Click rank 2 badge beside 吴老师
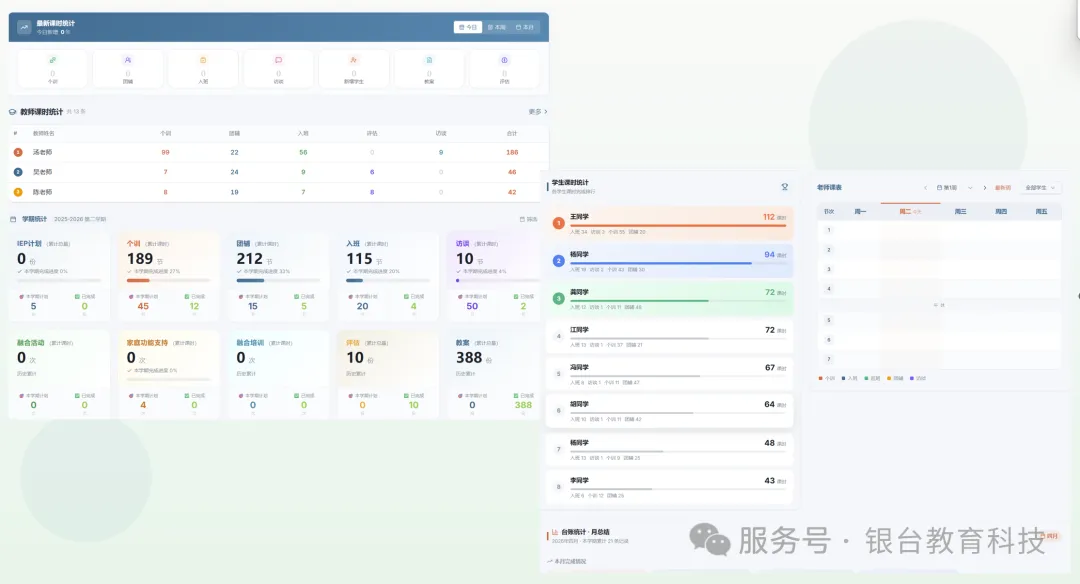This screenshot has width=1080, height=584. coord(18,172)
